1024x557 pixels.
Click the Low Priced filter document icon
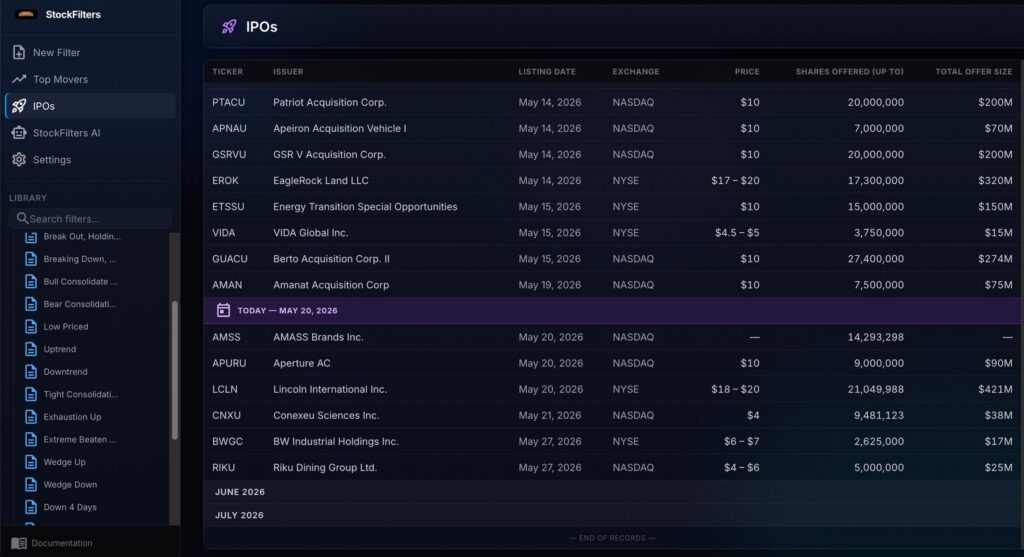click(x=31, y=326)
